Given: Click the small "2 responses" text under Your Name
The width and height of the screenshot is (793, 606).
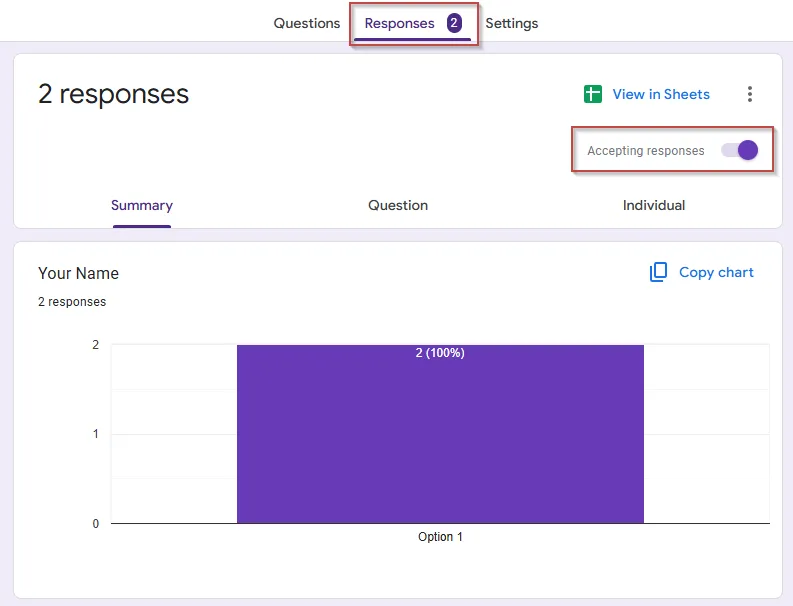Looking at the screenshot, I should point(72,301).
